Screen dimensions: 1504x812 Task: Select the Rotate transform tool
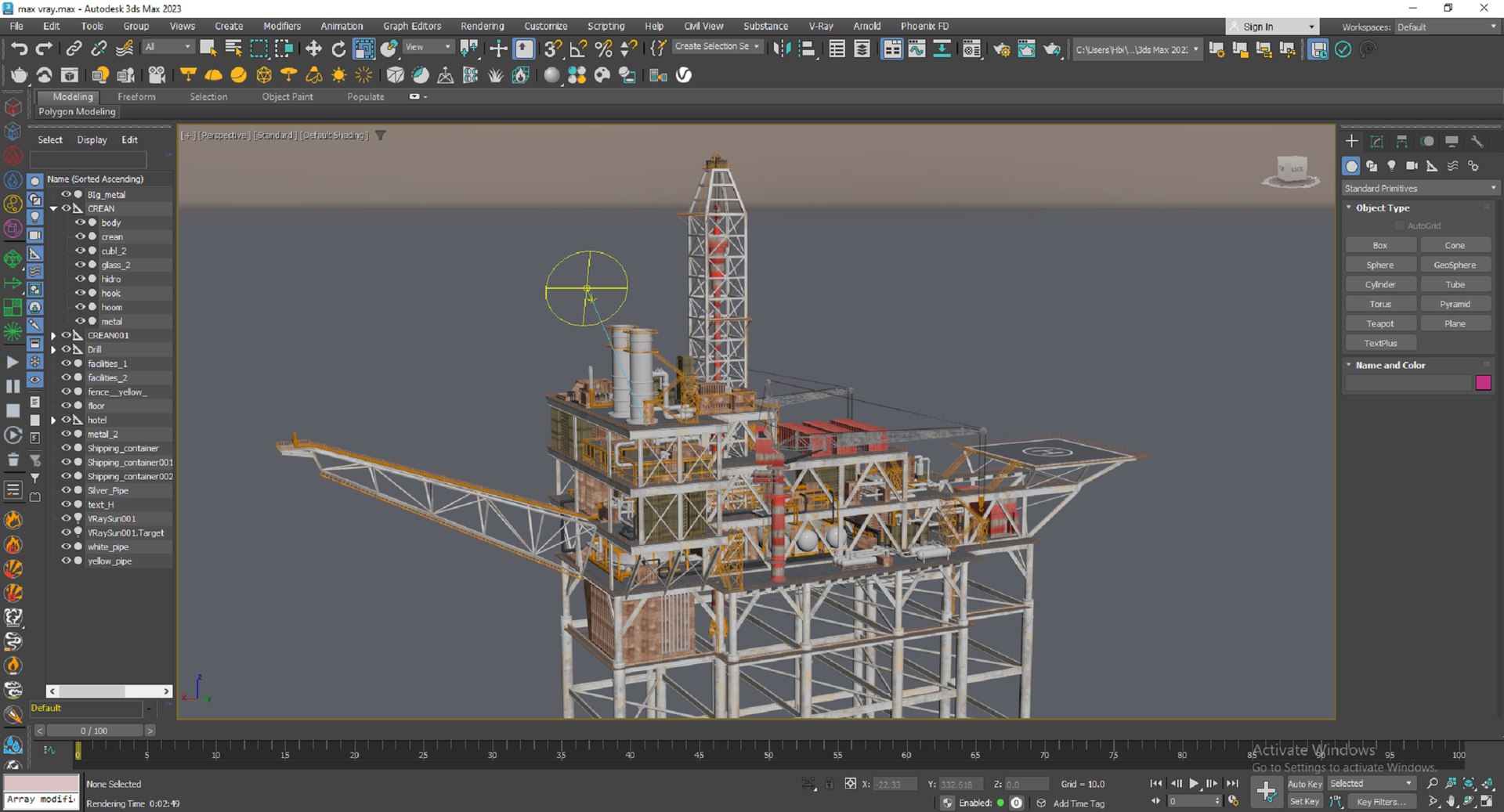pyautogui.click(x=338, y=49)
